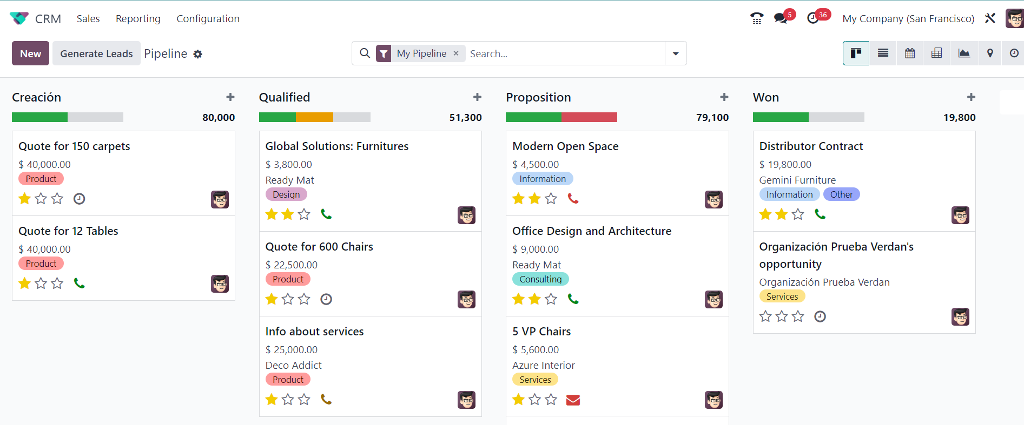Click the New button
1024x425 pixels.
[31, 54]
